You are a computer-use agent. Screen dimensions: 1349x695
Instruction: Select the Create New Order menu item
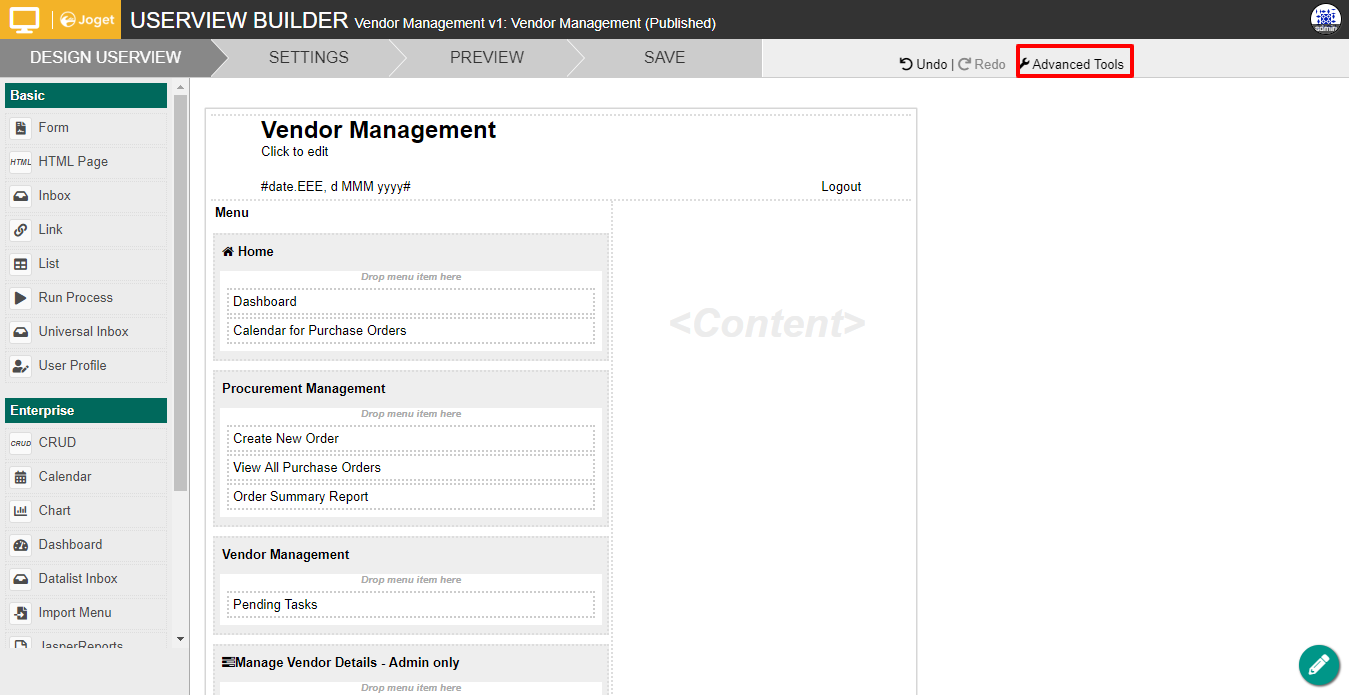point(286,439)
